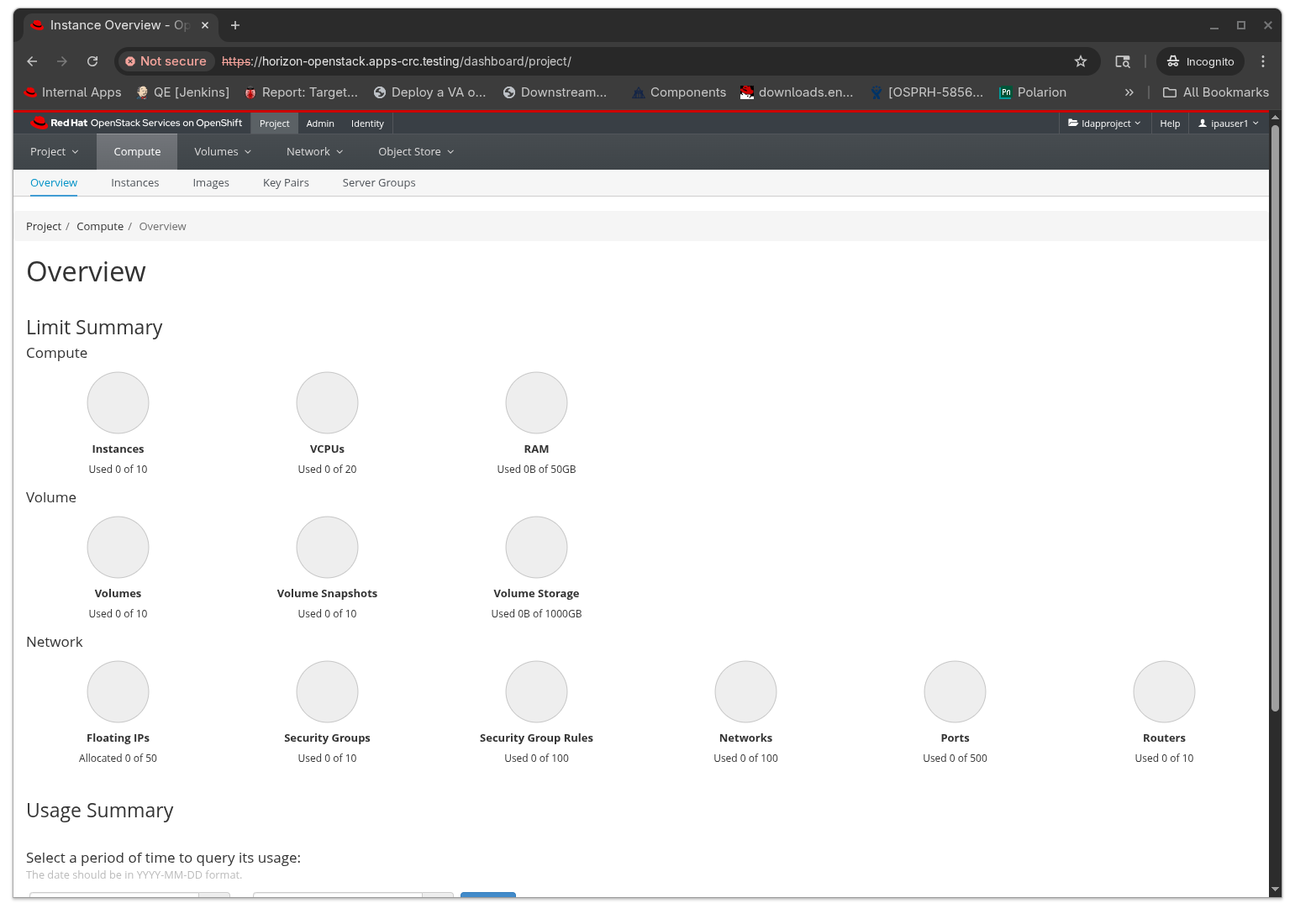Open All Bookmarks folder
The width and height of the screenshot is (1295, 924).
click(x=1216, y=92)
